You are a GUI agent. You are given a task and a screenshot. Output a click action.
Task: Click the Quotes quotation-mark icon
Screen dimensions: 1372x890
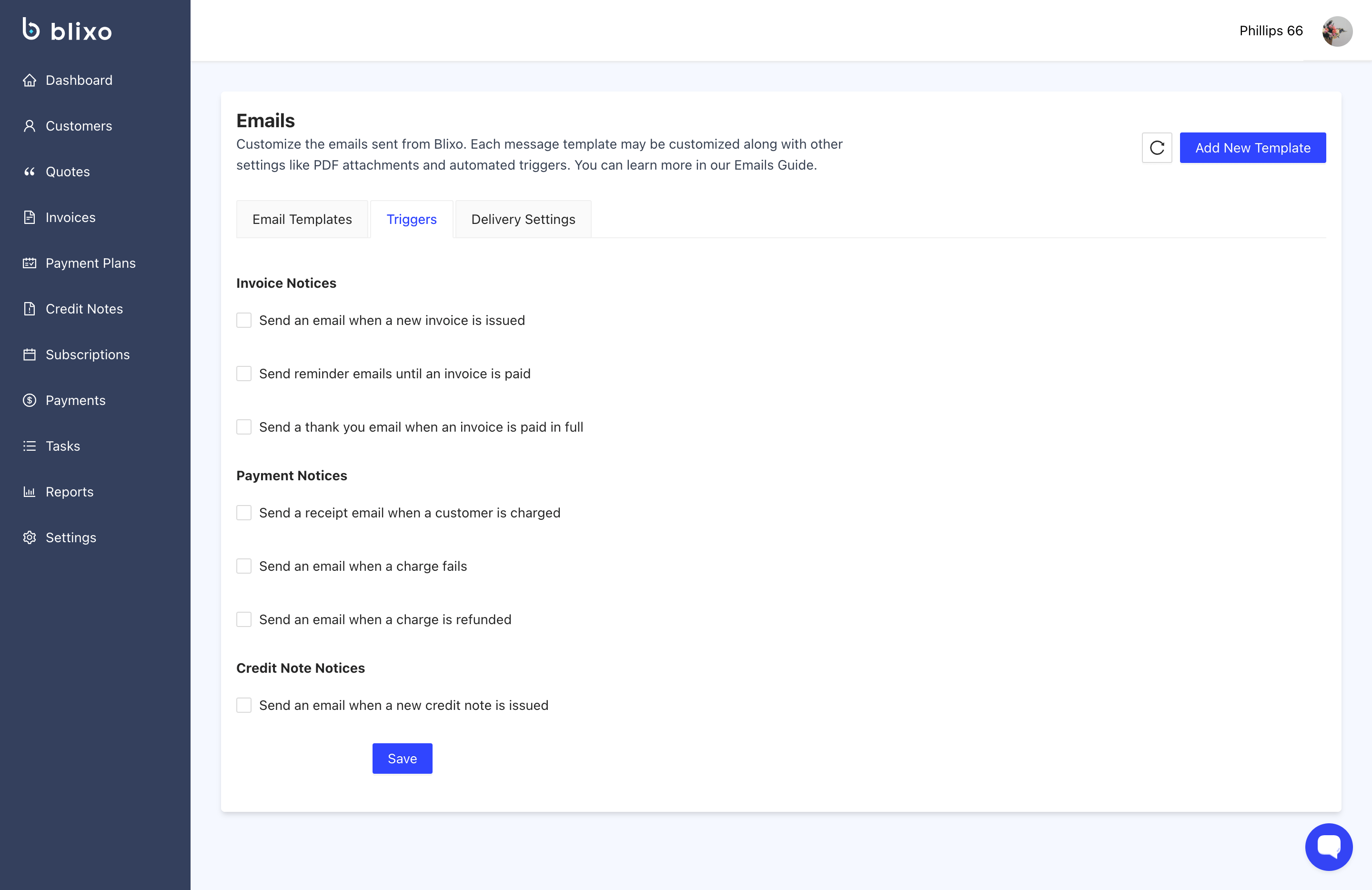[x=30, y=172]
